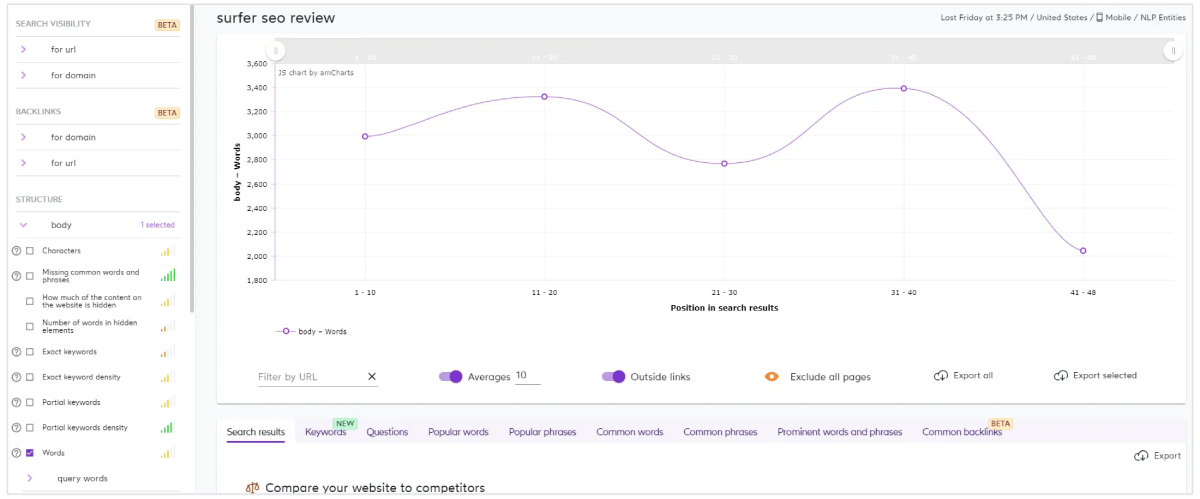Viewport: 1200px width, 499px height.
Task: Open the Common backlinks tab
Action: click(x=961, y=432)
